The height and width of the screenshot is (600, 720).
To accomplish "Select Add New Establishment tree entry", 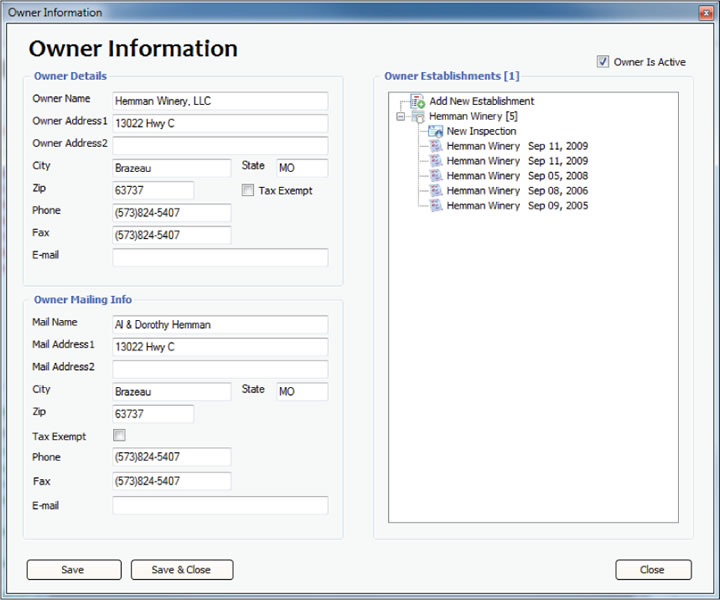I will [482, 101].
